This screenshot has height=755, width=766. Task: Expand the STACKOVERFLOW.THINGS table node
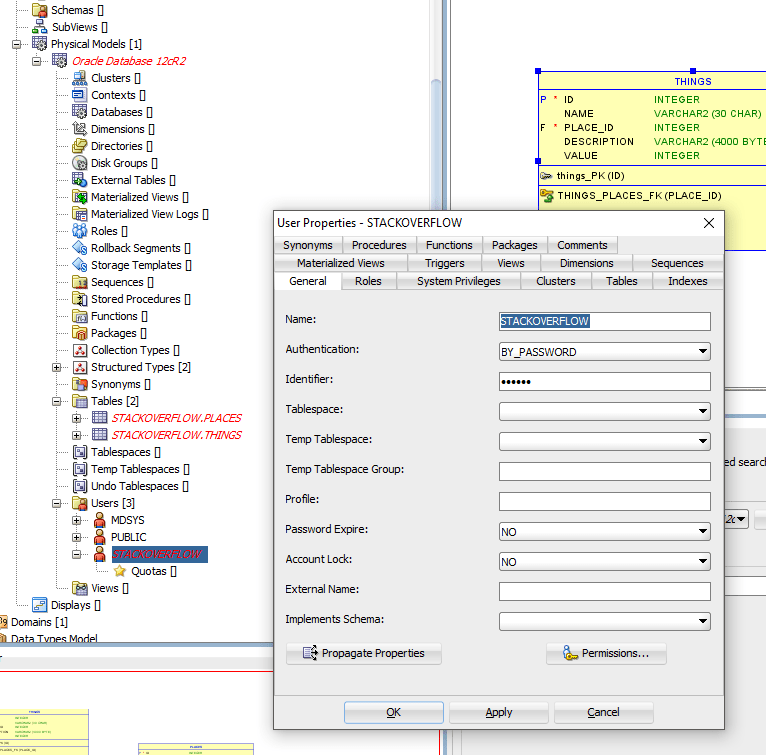point(77,435)
